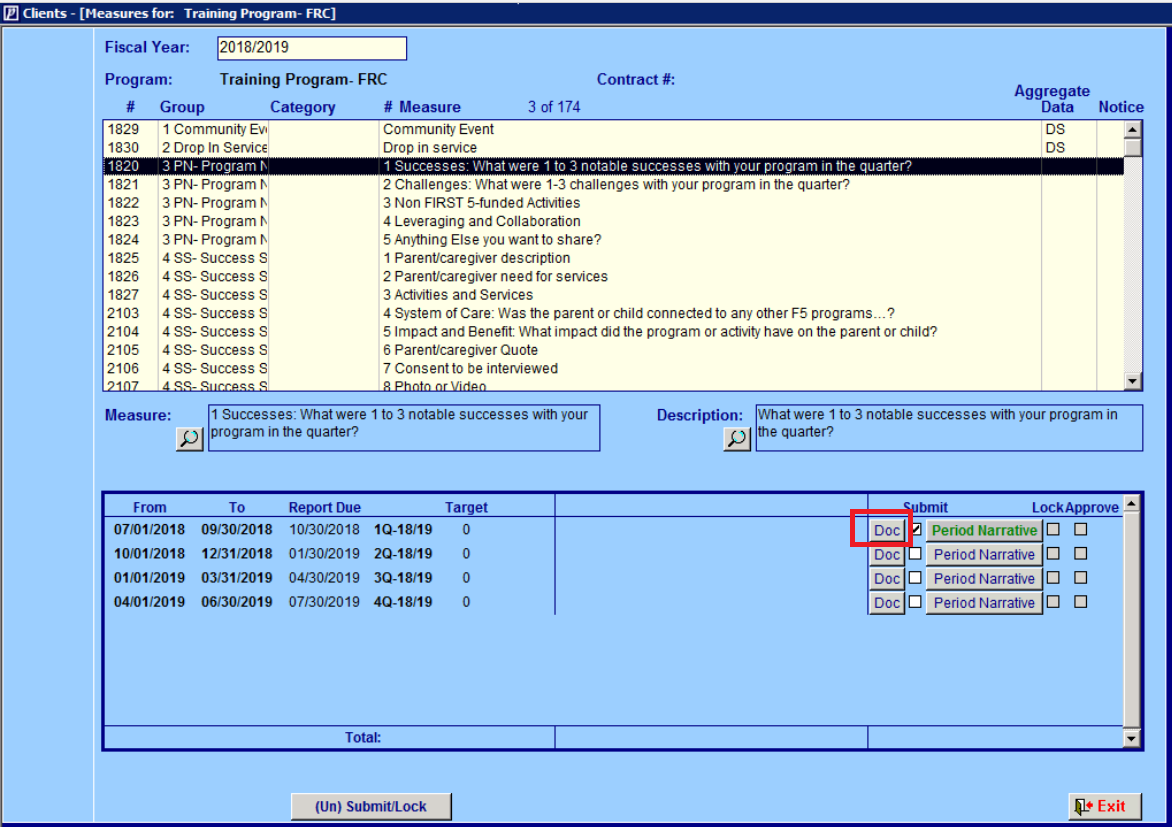The height and width of the screenshot is (827, 1172).
Task: Click the measures list scroll down arrow
Action: (x=1132, y=381)
